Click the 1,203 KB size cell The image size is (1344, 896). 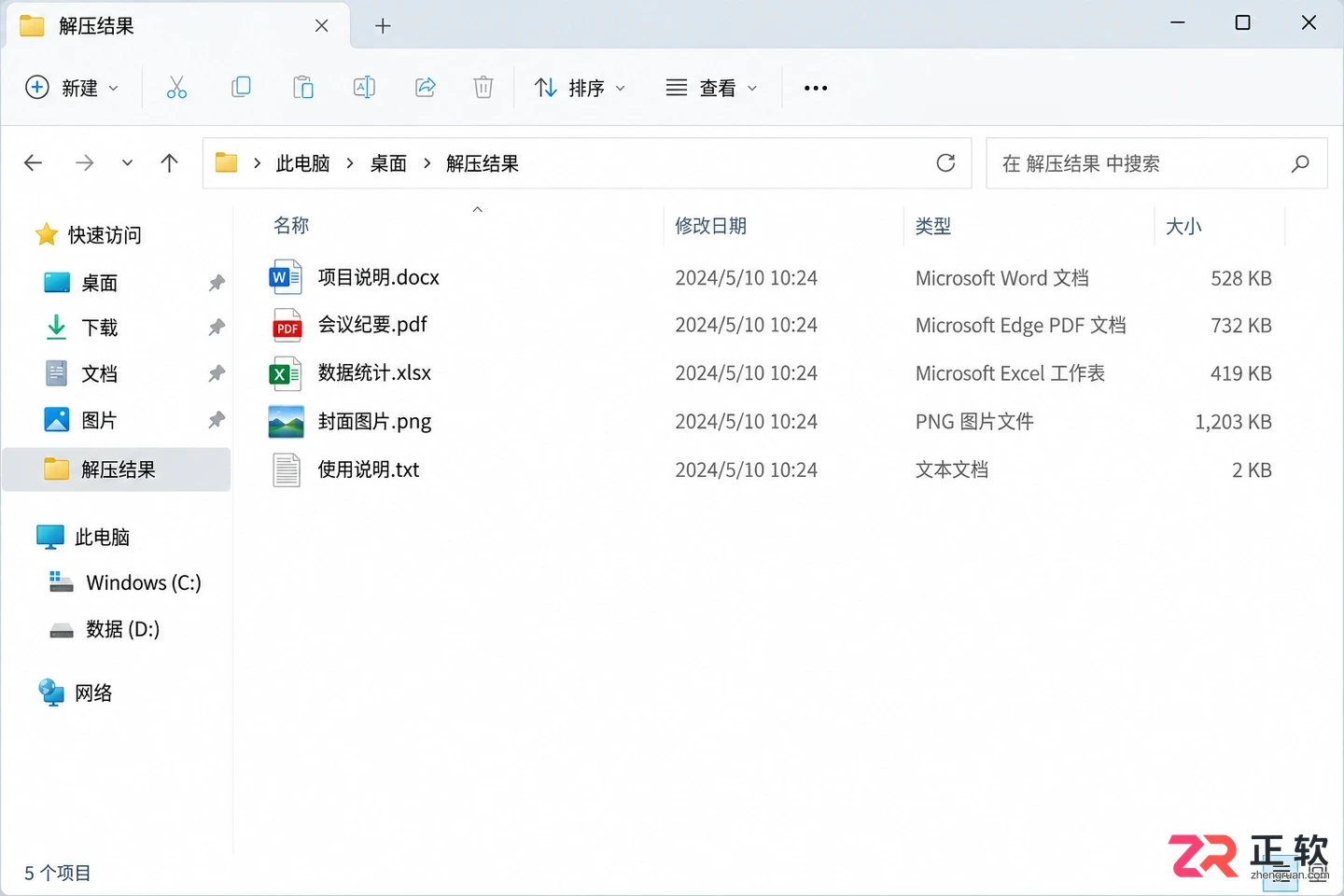(x=1233, y=422)
